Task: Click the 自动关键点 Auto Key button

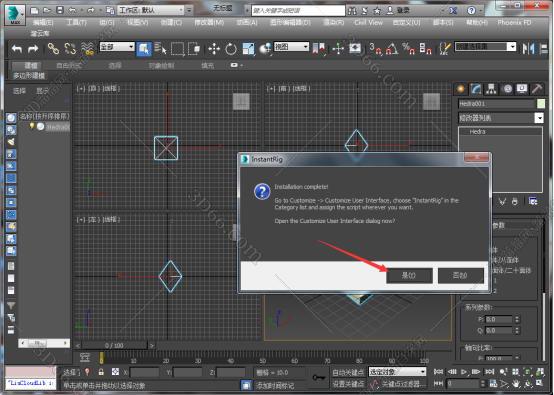Action: click(x=348, y=372)
